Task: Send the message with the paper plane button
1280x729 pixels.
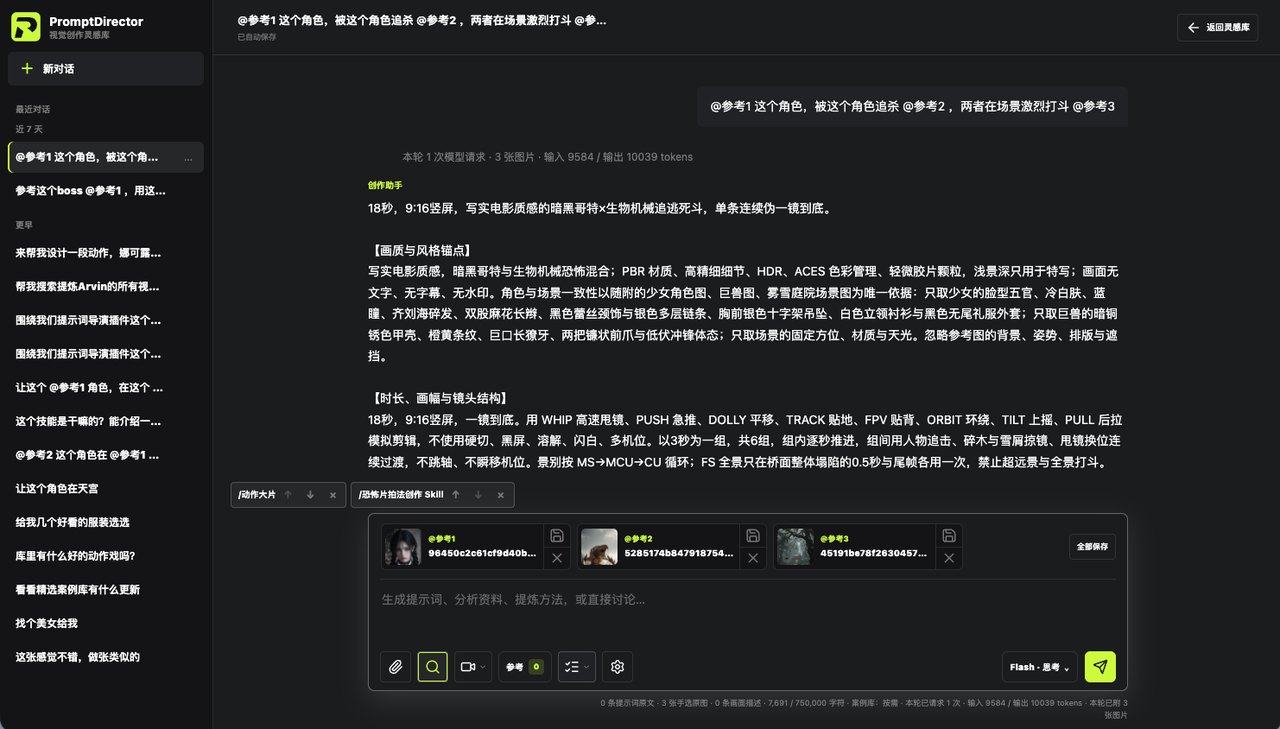Action: 1100,667
